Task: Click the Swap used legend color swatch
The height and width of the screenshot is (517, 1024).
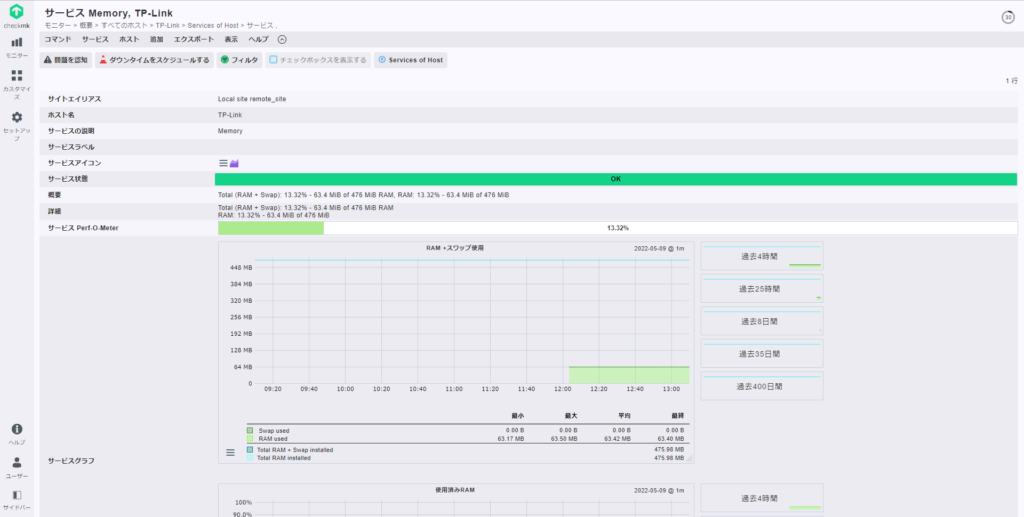Action: coord(249,431)
